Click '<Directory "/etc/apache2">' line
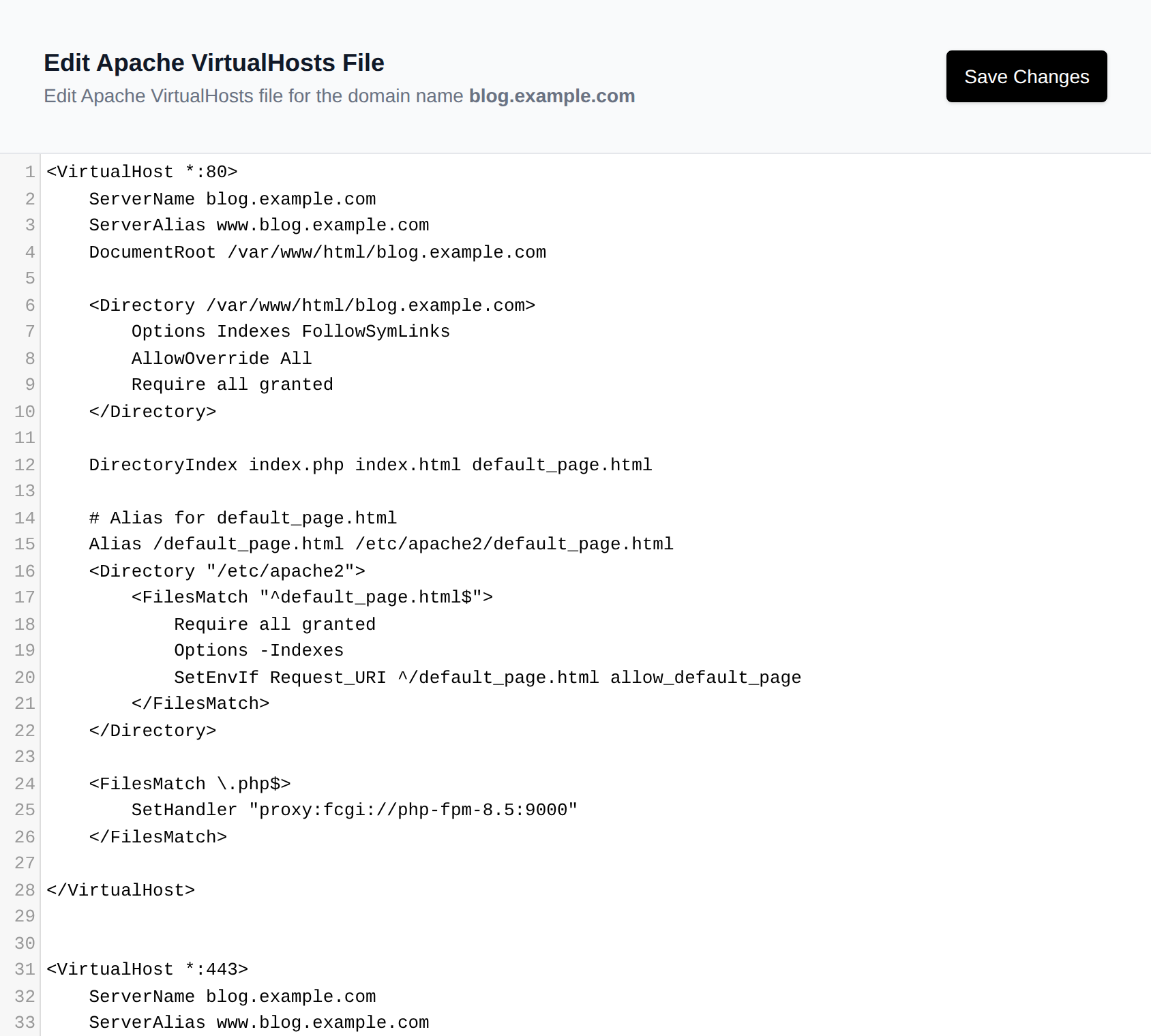Viewport: 1151px width, 1036px height. 227,571
